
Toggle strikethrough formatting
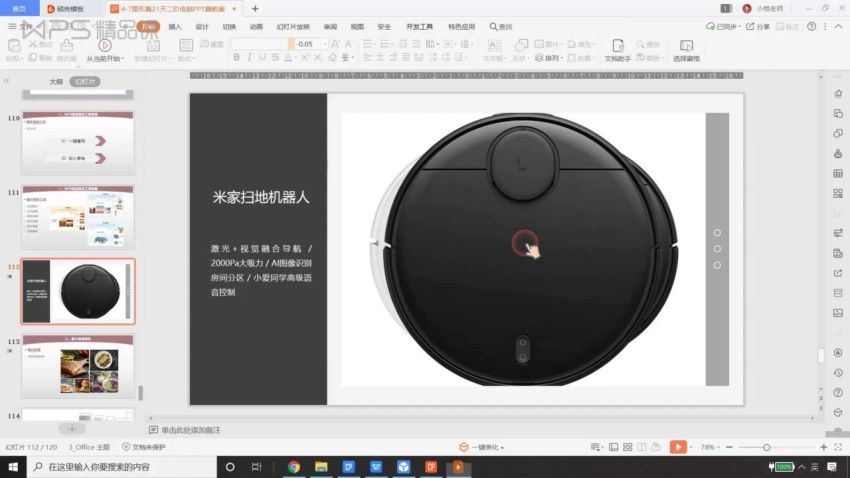pyautogui.click(x=275, y=57)
